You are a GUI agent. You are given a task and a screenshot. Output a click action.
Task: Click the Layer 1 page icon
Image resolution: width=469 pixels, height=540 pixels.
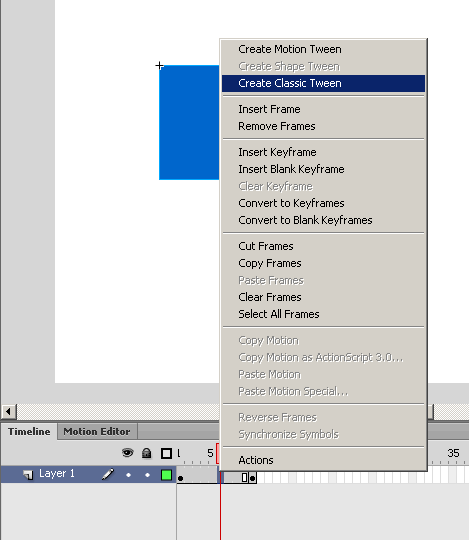point(28,475)
